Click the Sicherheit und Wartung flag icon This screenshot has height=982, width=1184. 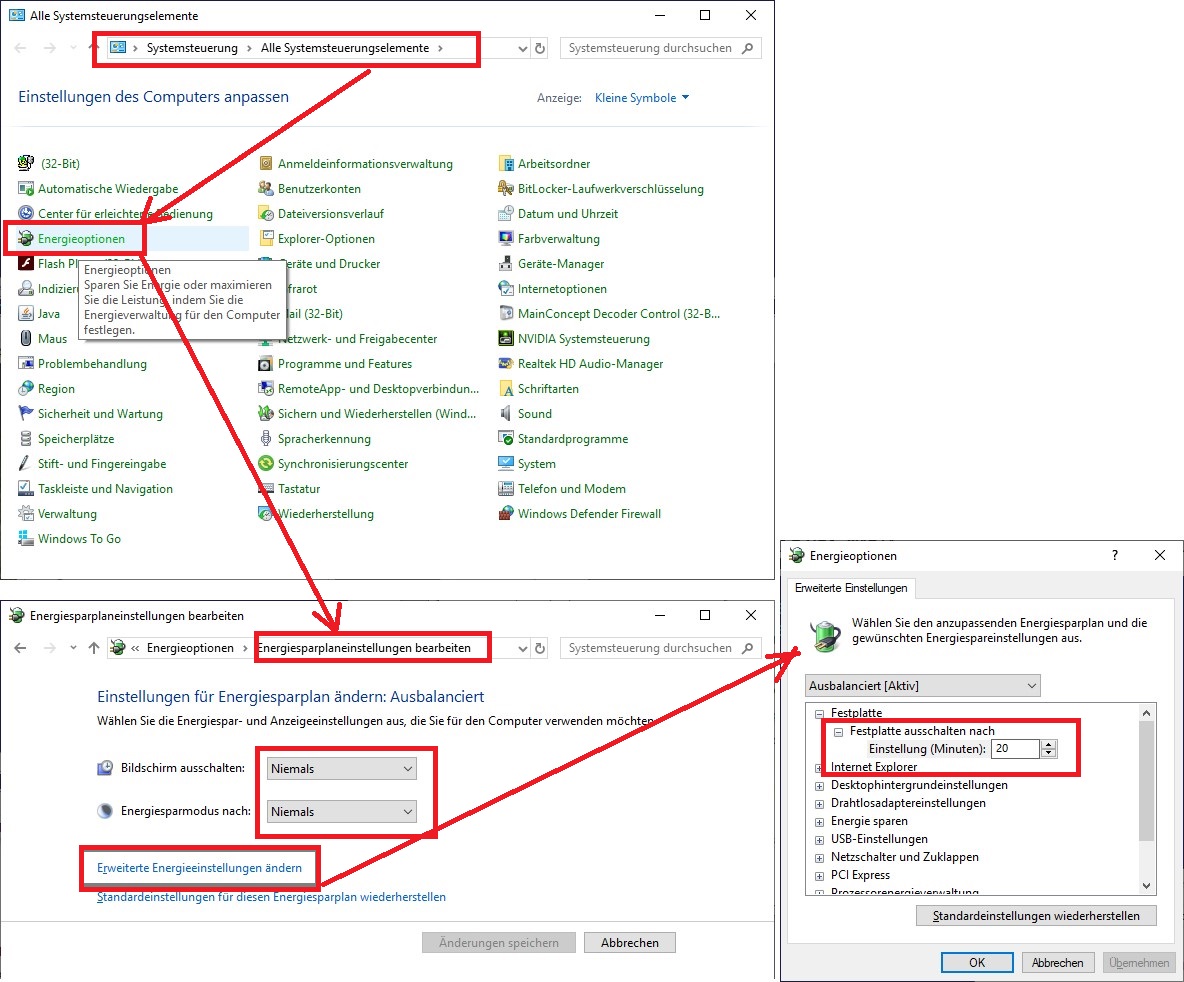(x=26, y=413)
